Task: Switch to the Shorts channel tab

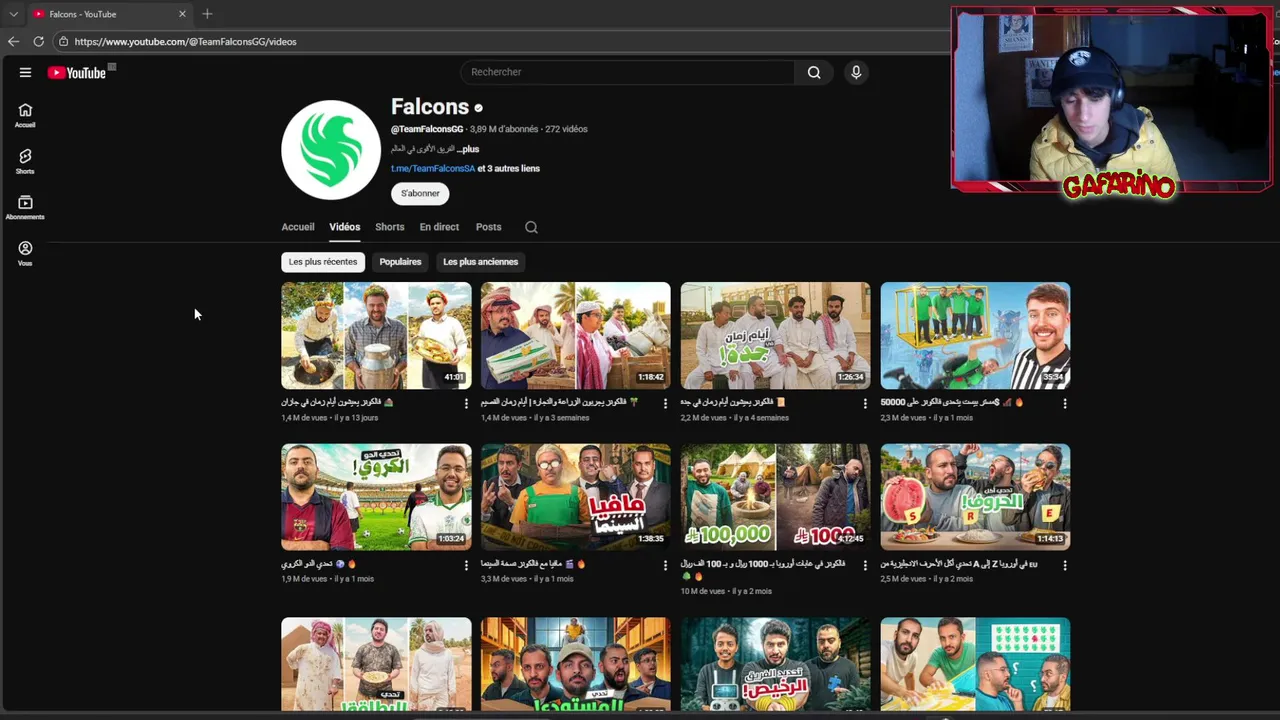Action: pos(390,227)
